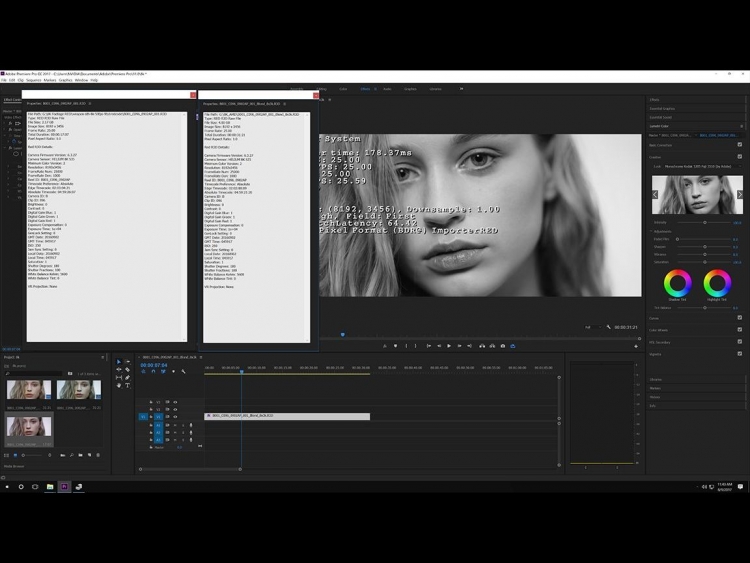
Task: Select the Hand tool
Action: coord(118,385)
